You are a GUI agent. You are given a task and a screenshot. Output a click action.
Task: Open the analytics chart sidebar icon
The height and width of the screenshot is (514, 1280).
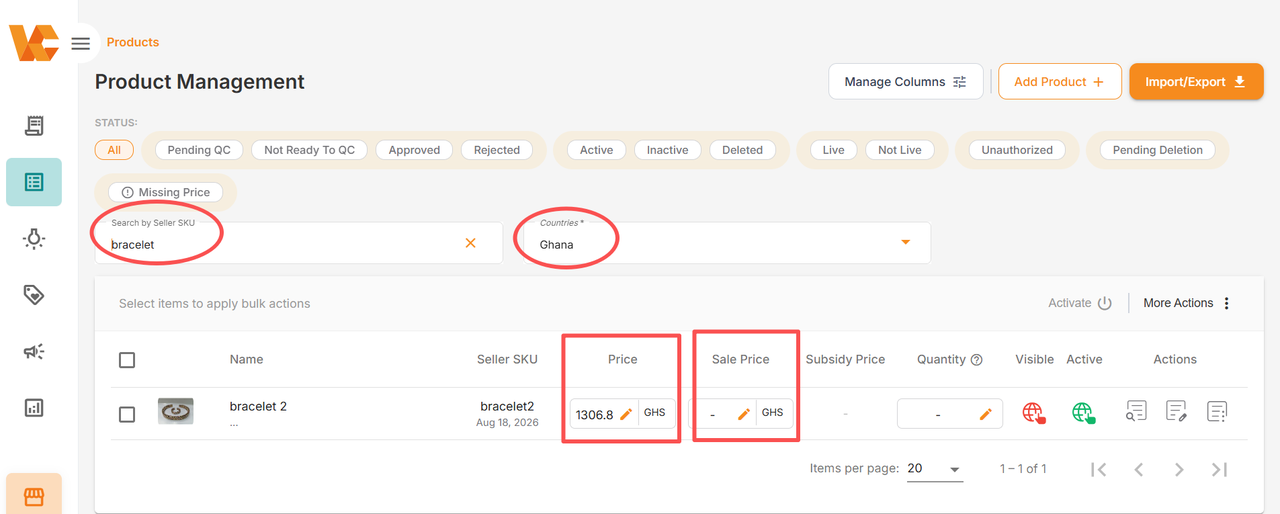pyautogui.click(x=34, y=407)
